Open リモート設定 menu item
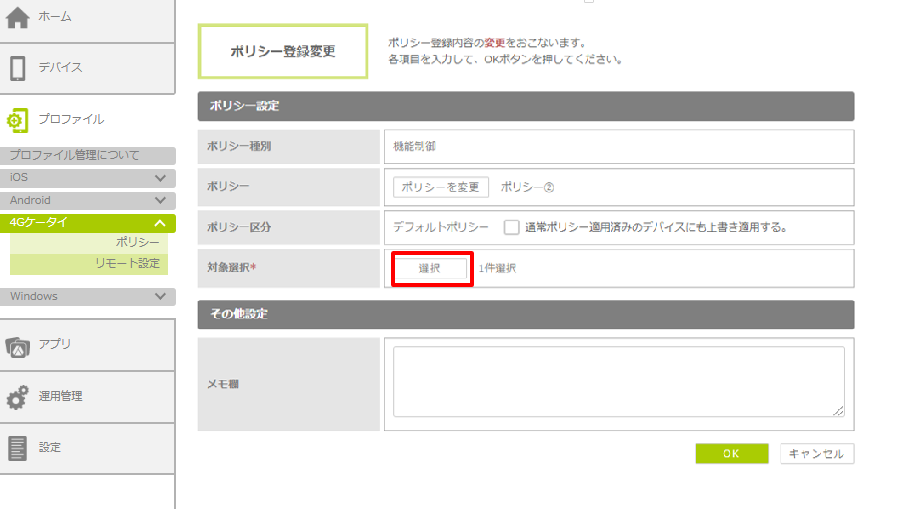The image size is (919, 509). pos(134,264)
